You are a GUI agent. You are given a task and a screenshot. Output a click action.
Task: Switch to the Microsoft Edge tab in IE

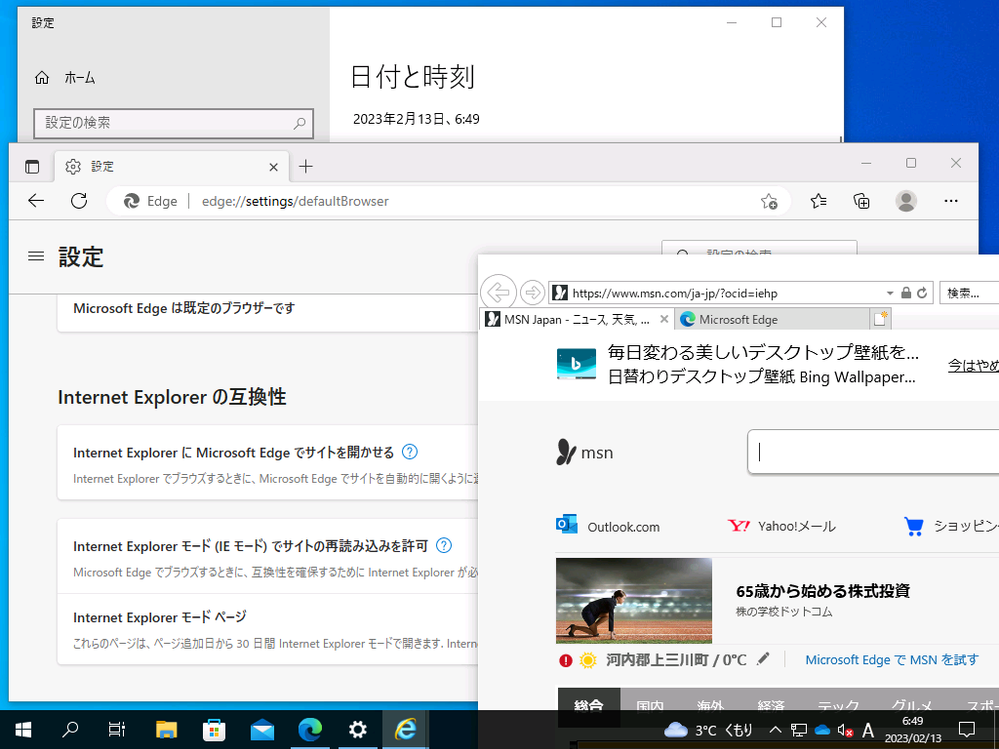click(772, 320)
